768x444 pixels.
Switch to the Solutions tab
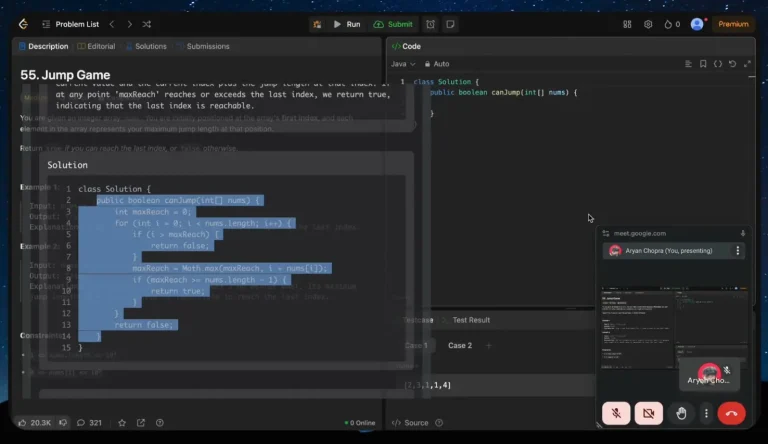coord(146,46)
